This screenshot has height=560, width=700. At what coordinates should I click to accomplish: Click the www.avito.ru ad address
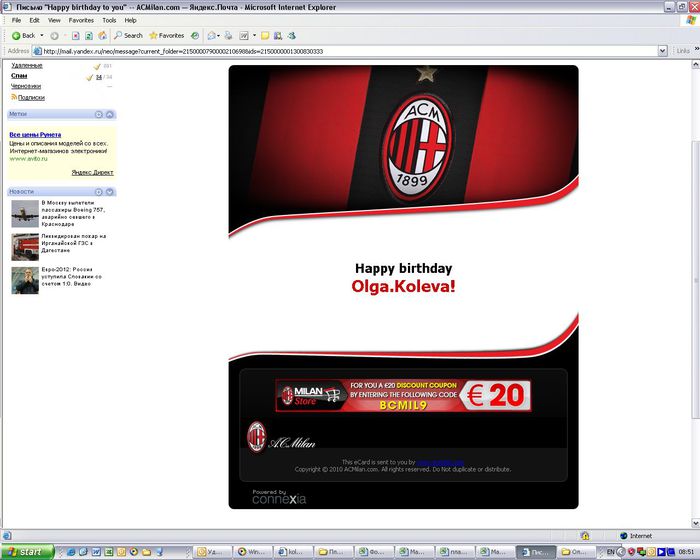(x=28, y=159)
